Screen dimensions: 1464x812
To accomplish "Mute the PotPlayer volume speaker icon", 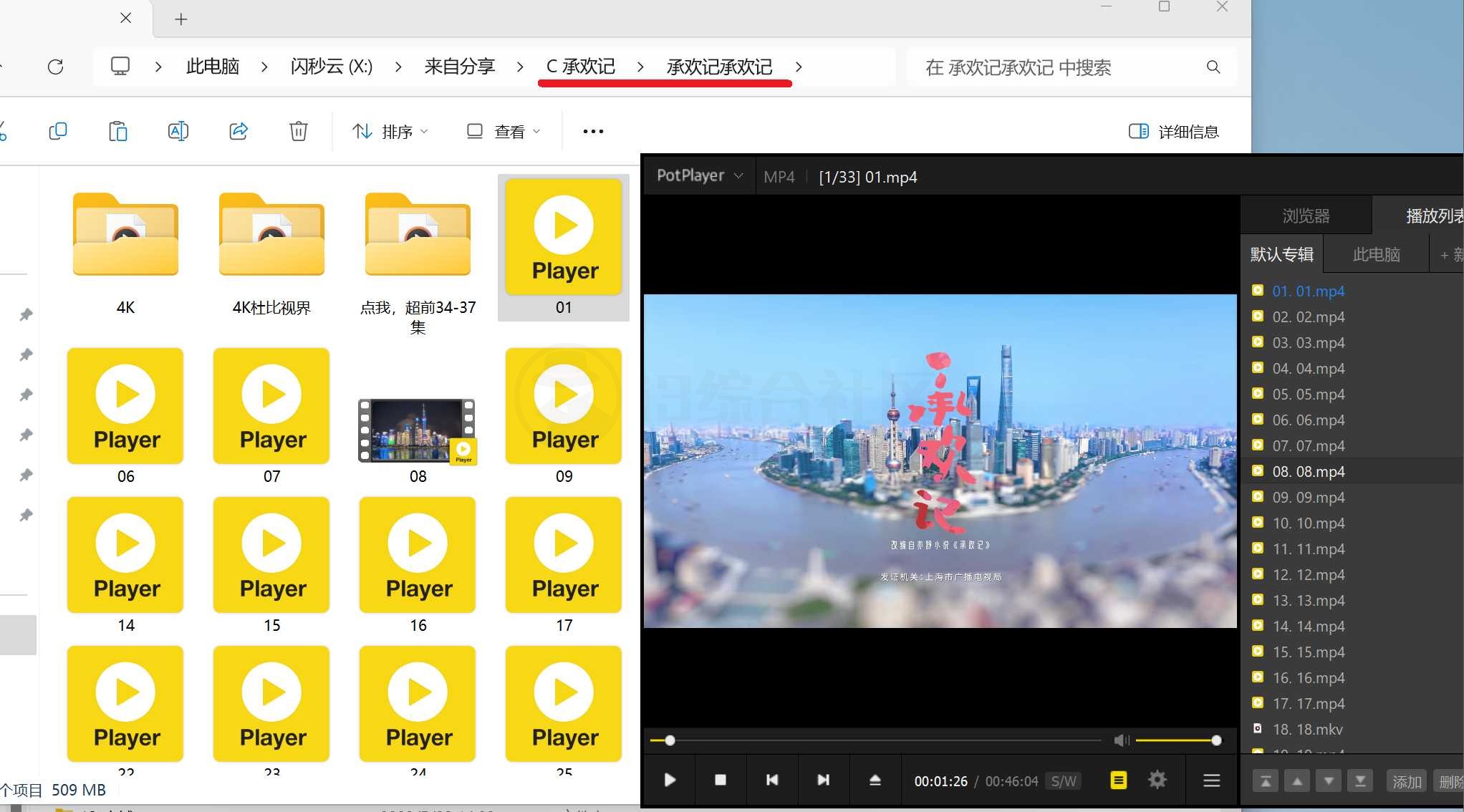I will [x=1122, y=740].
